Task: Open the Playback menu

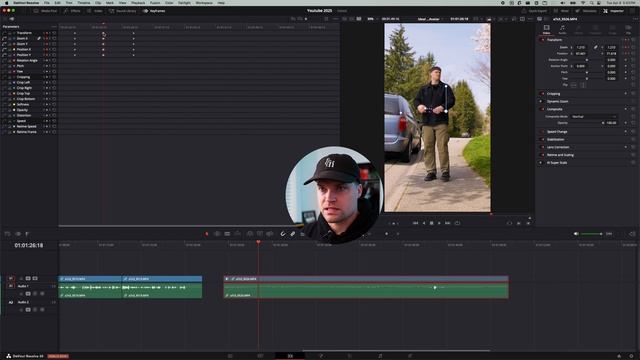Action: (x=138, y=3)
